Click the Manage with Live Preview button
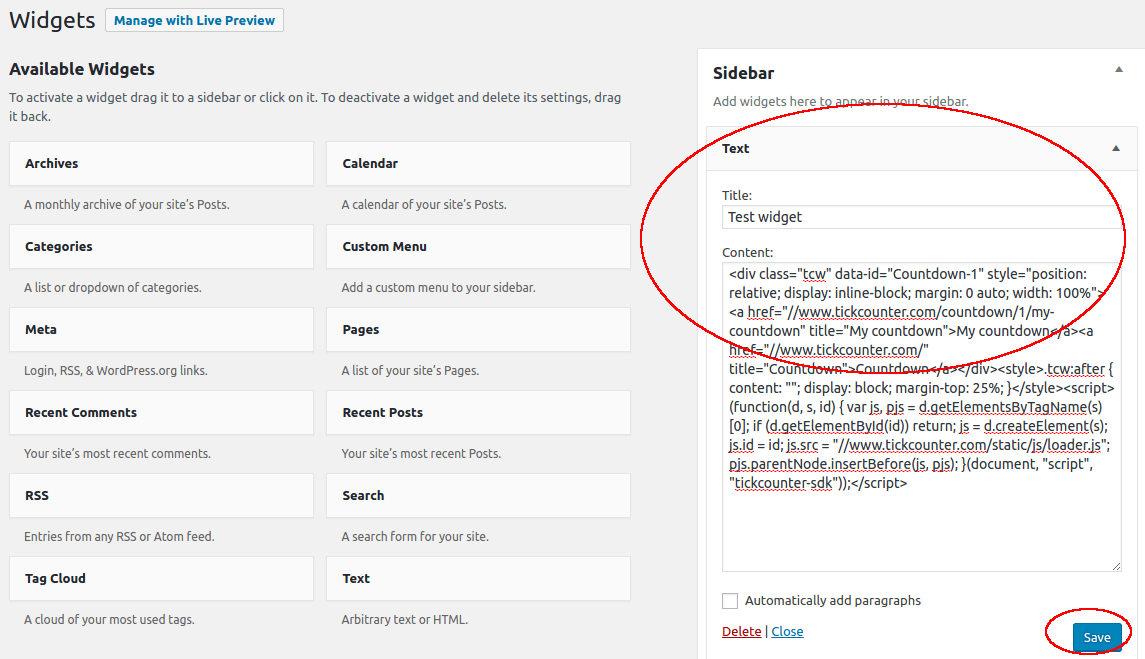The height and width of the screenshot is (659, 1145). coord(194,20)
